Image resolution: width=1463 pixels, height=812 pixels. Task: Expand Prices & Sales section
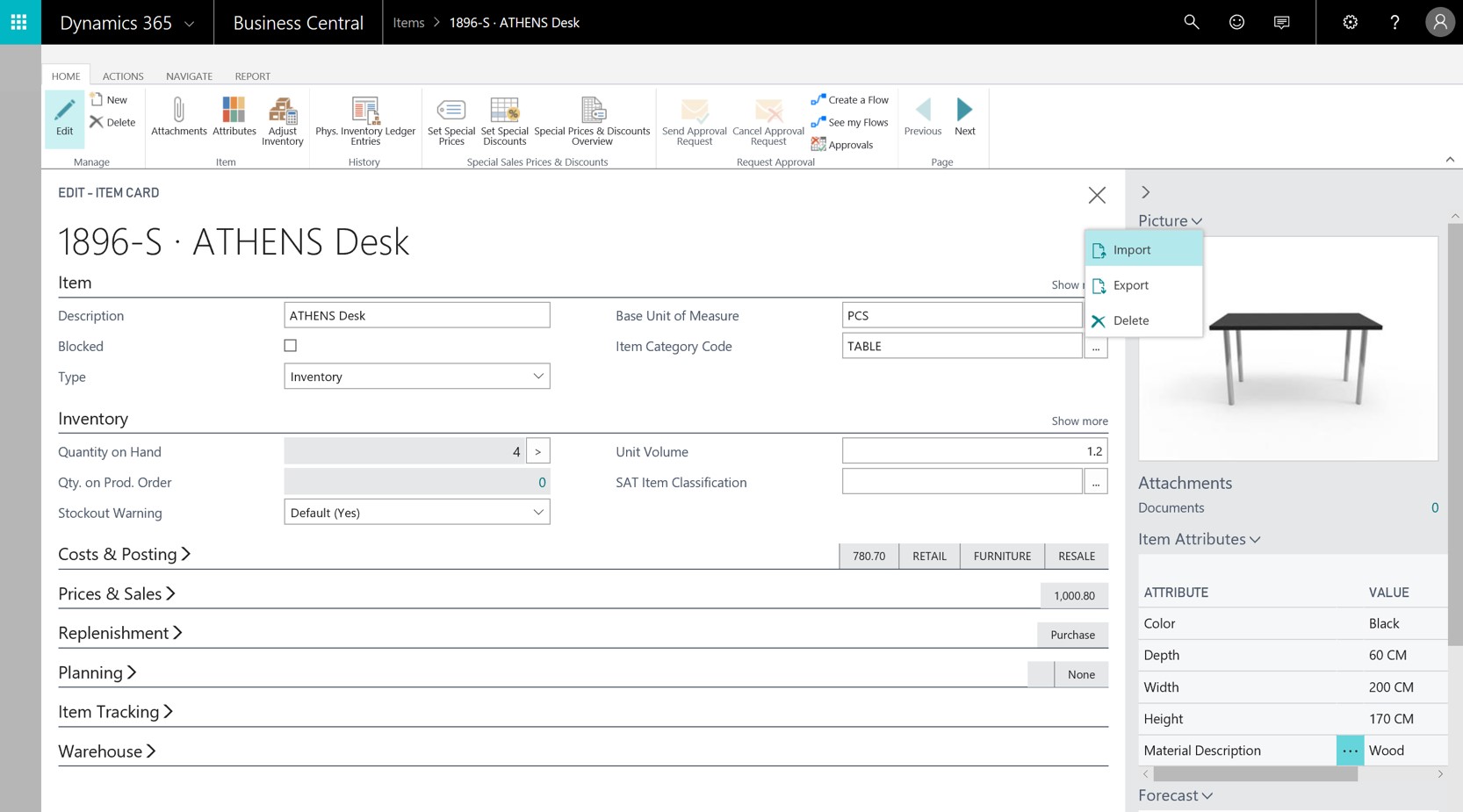click(117, 593)
